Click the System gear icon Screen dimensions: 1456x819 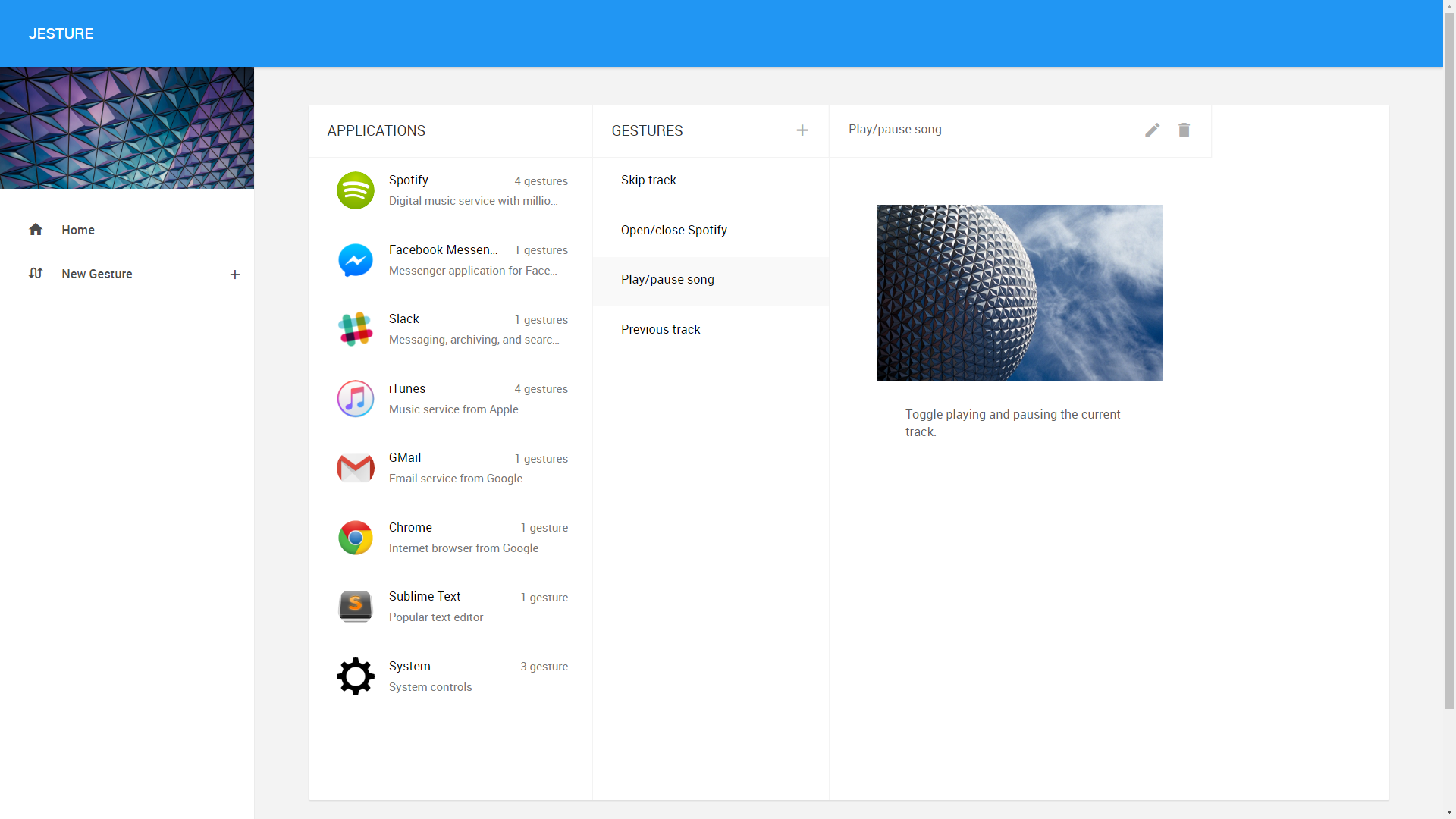[355, 676]
